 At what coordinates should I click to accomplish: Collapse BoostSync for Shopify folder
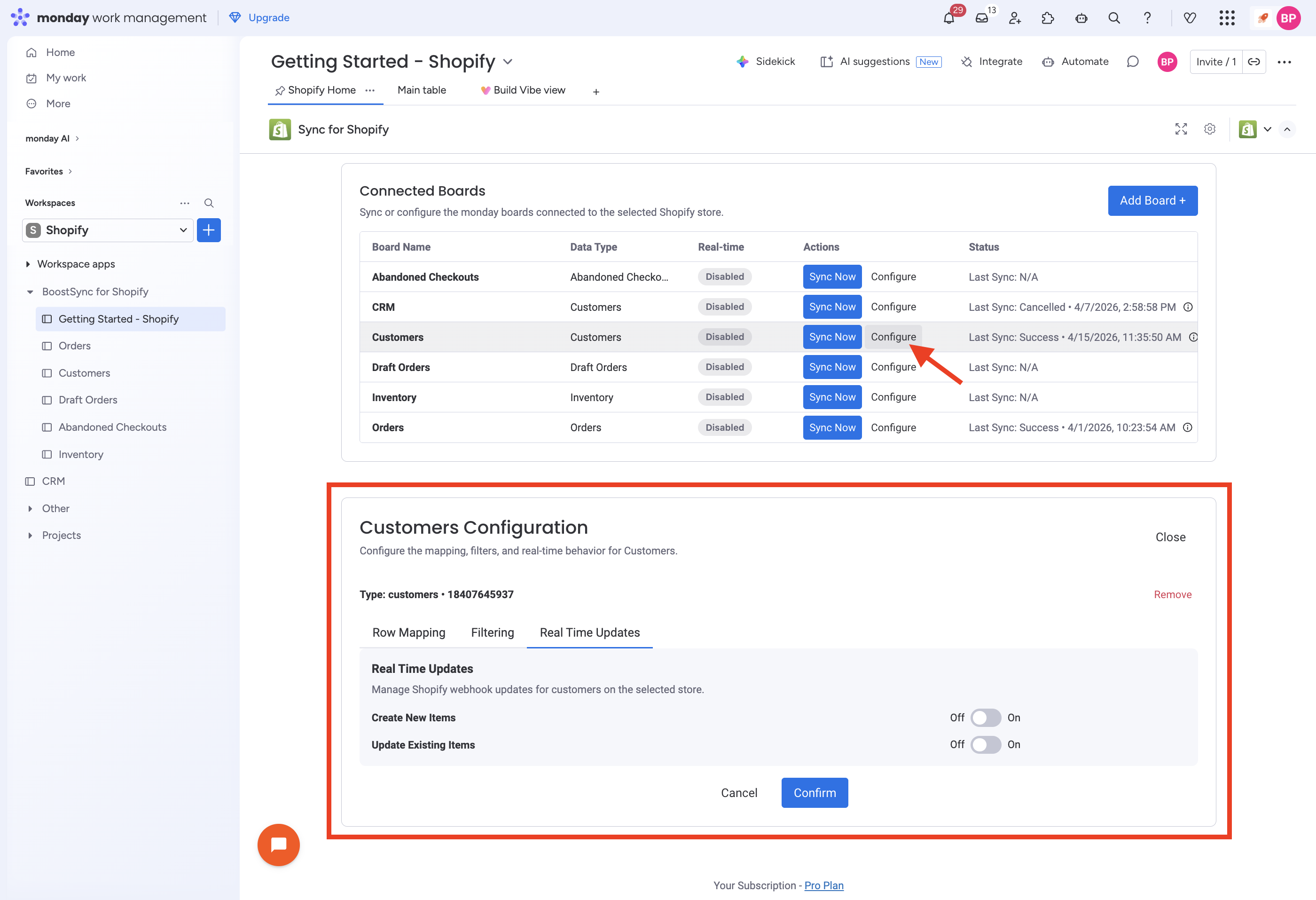pyautogui.click(x=30, y=292)
